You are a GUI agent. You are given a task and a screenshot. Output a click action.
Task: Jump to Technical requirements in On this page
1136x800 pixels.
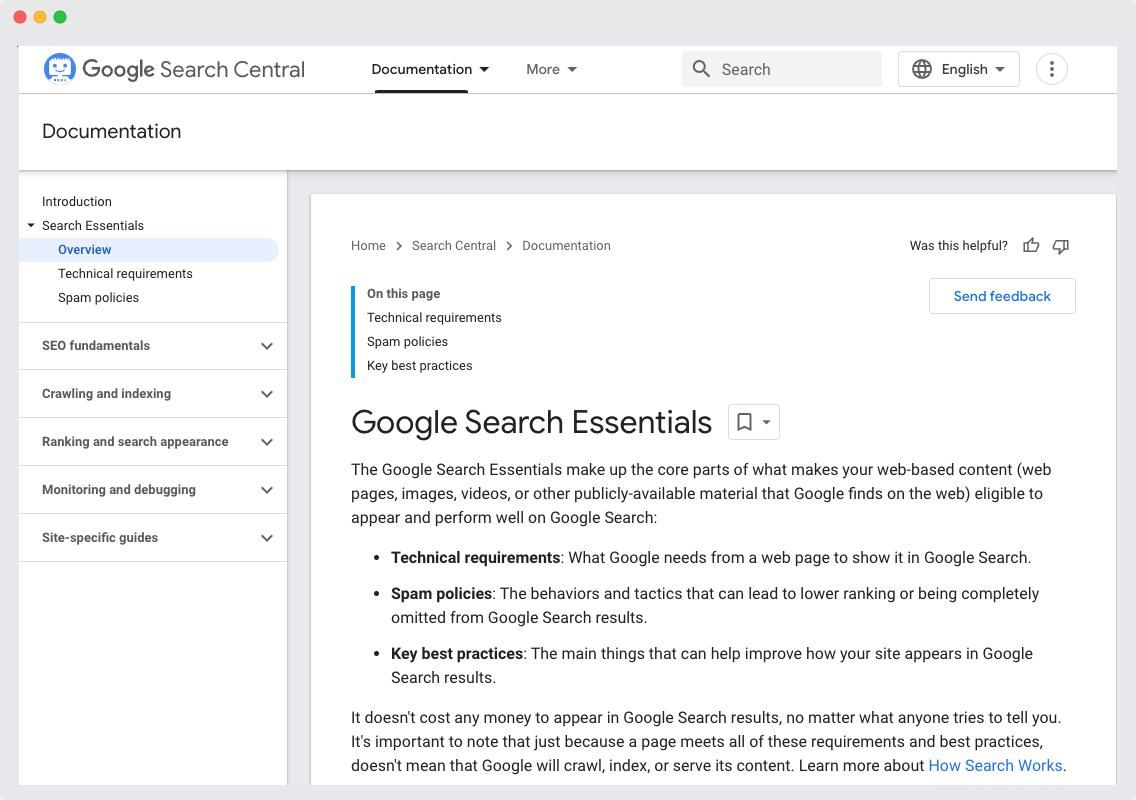(434, 317)
